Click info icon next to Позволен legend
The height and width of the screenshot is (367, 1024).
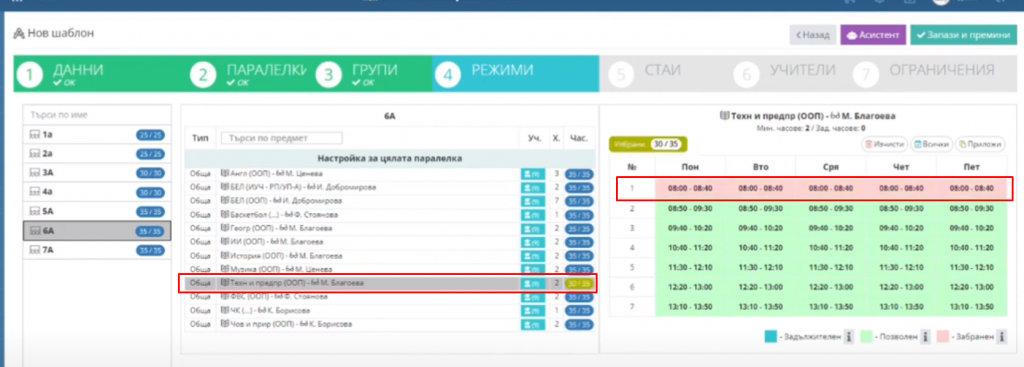coord(925,337)
